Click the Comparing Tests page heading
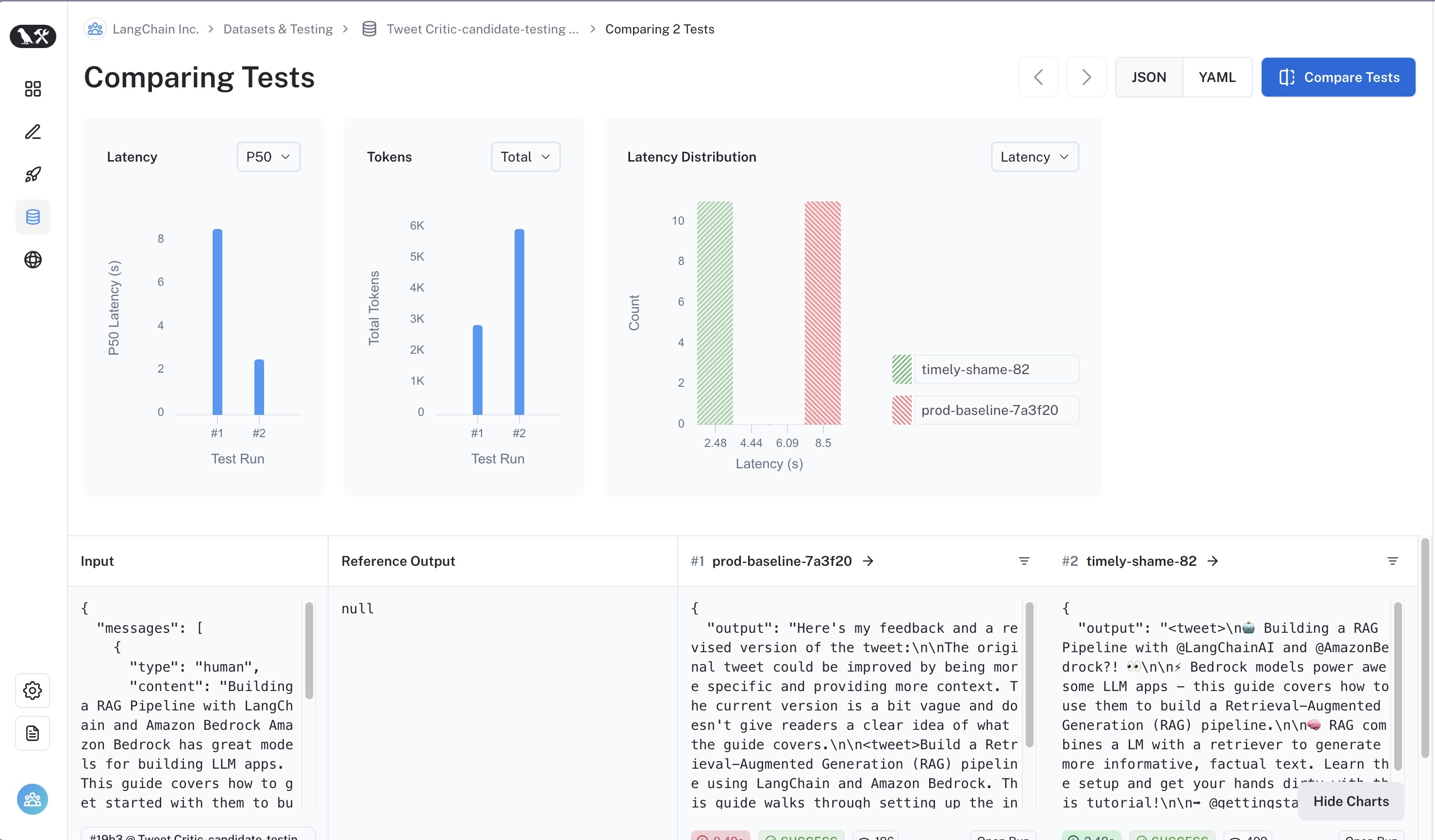Viewport: 1435px width, 840px height. (x=200, y=77)
